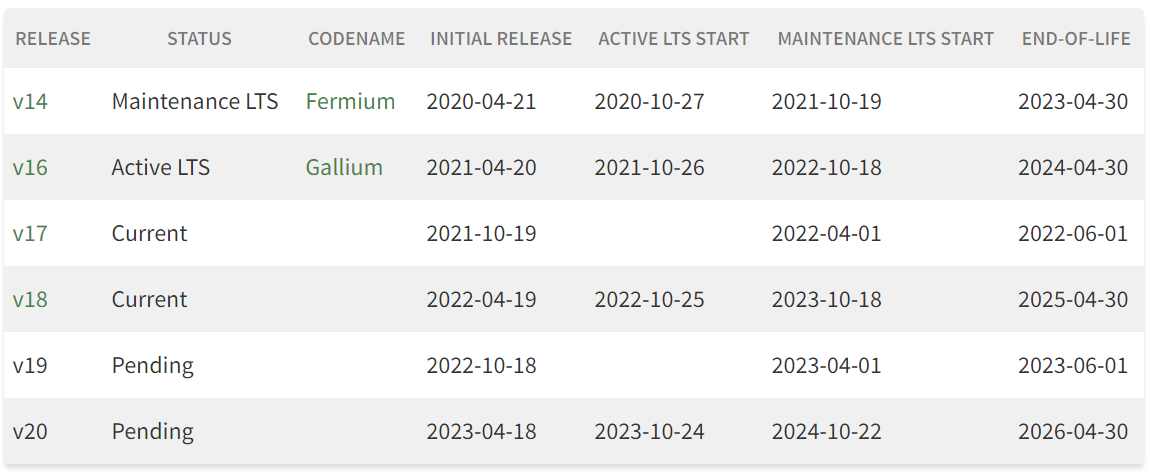Follow the Gallium codename link
This screenshot has width=1150, height=472.
(344, 167)
